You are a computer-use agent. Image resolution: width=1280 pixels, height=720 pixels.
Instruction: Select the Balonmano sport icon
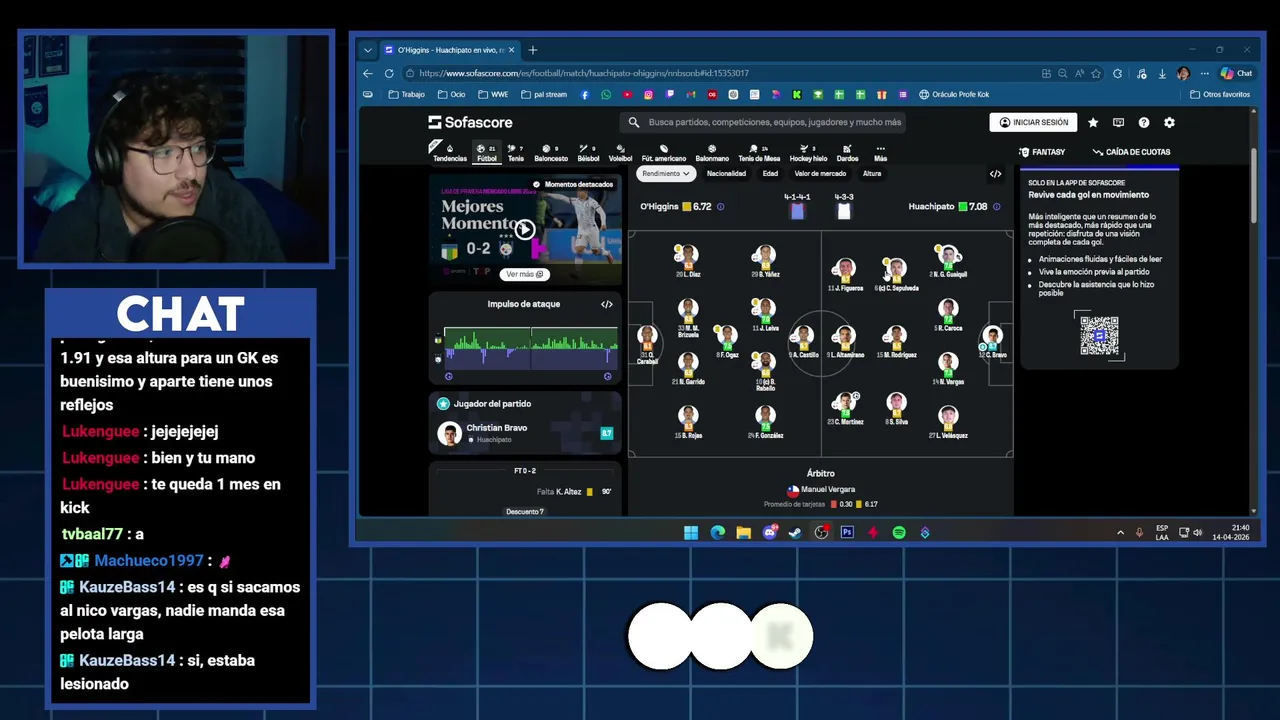[x=712, y=153]
